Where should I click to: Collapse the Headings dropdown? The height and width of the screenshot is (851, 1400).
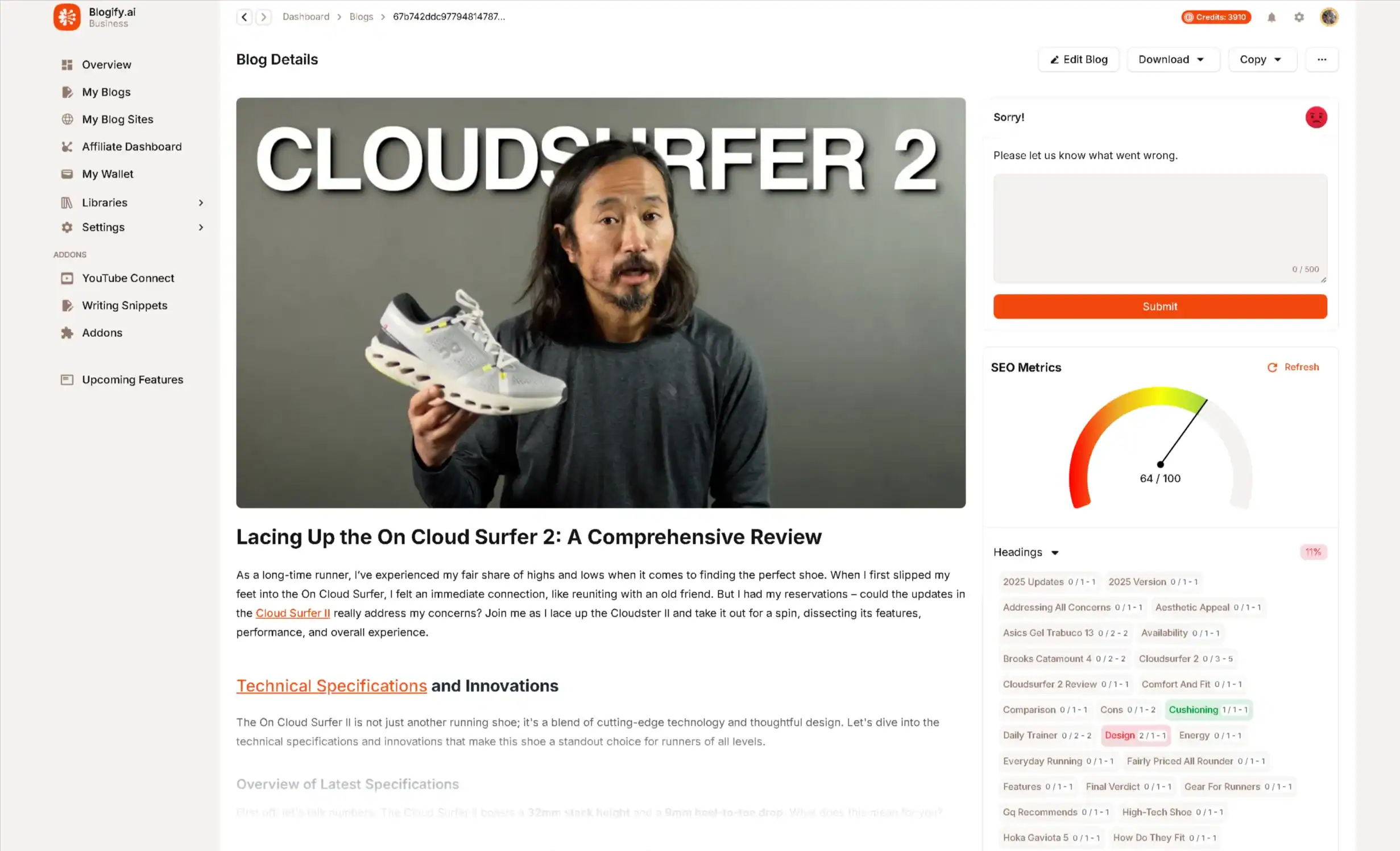(1026, 552)
